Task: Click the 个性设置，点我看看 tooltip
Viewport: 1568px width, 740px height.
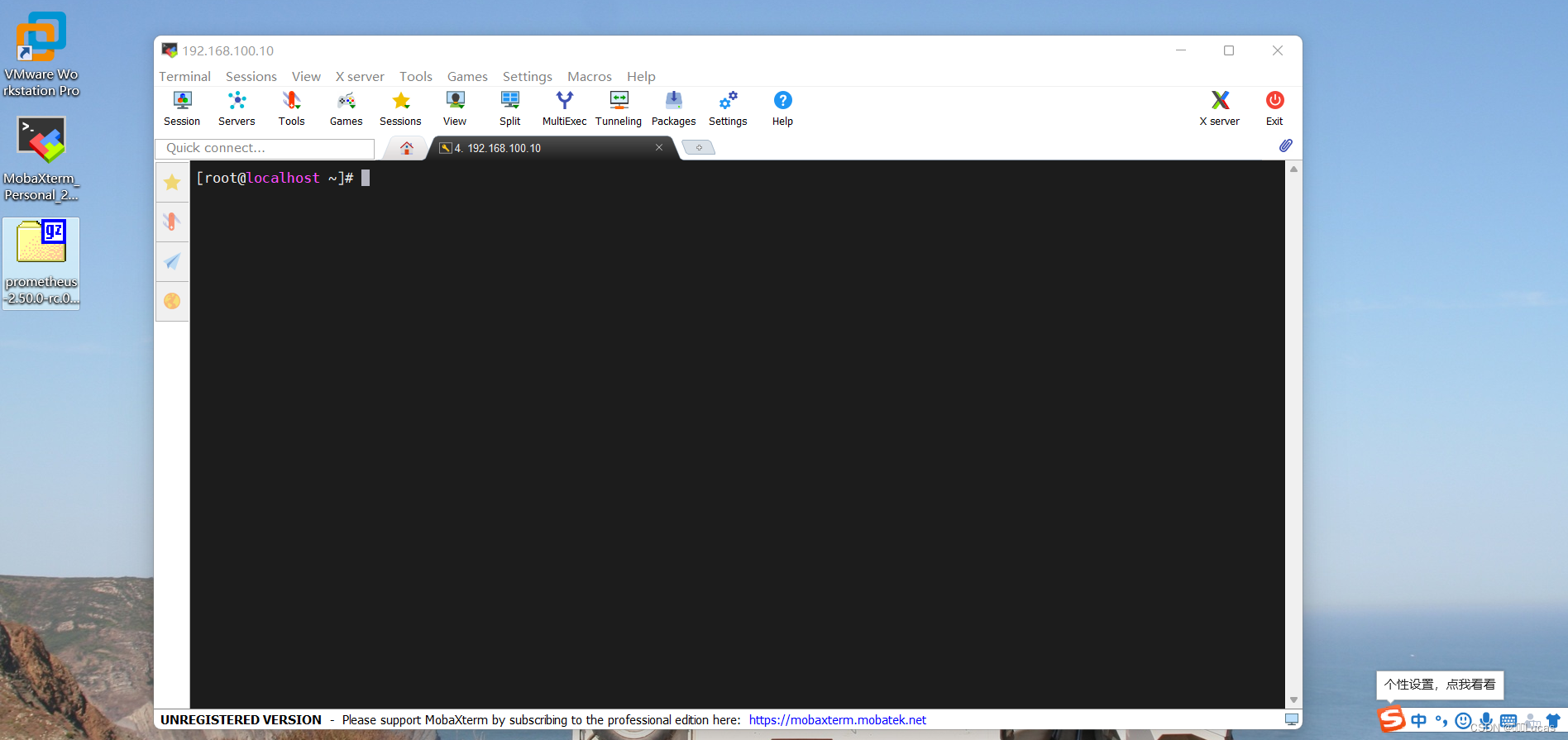Action: pyautogui.click(x=1440, y=685)
